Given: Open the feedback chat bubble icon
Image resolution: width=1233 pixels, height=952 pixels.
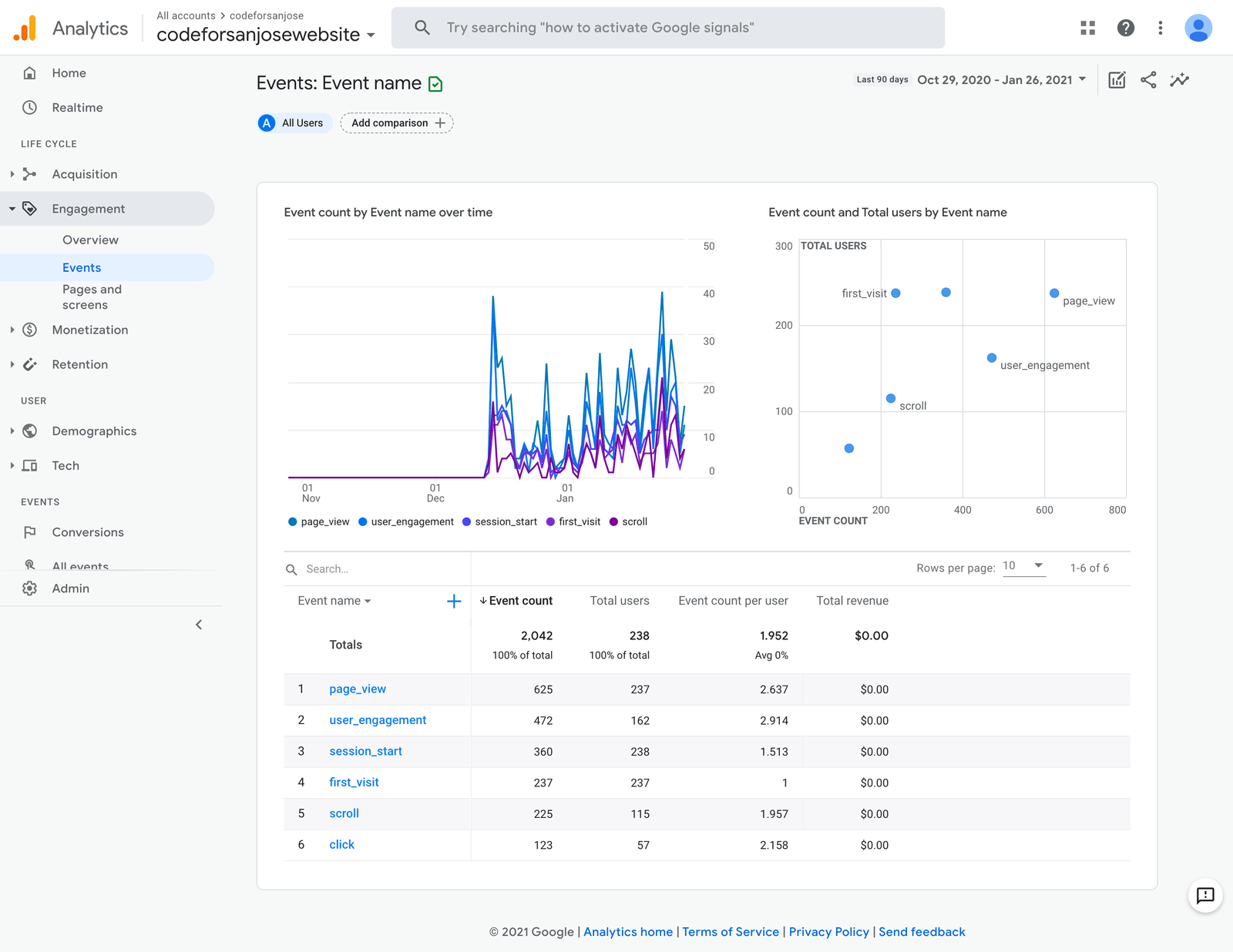Looking at the screenshot, I should tap(1204, 895).
